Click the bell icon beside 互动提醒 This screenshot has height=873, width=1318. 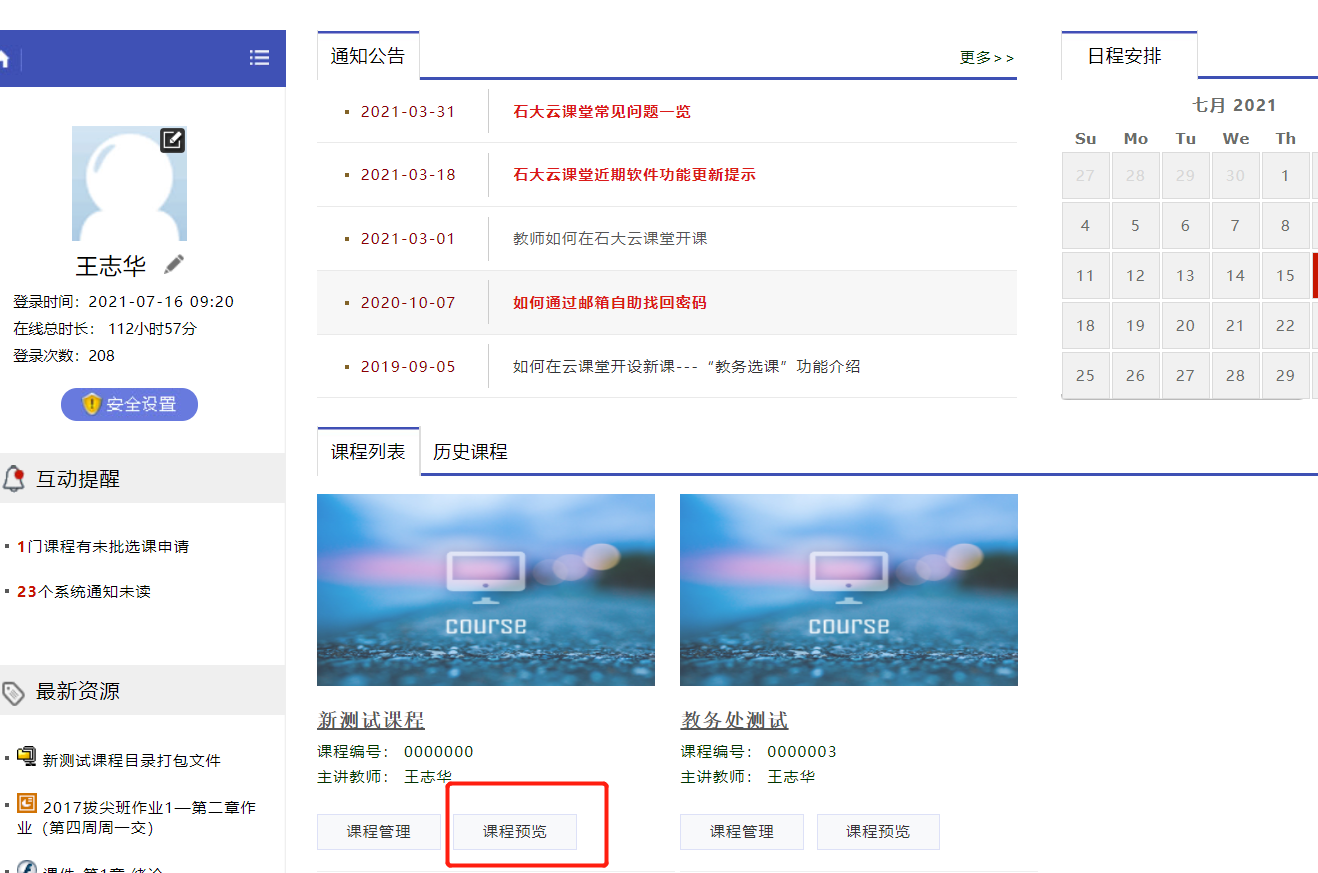pyautogui.click(x=14, y=479)
